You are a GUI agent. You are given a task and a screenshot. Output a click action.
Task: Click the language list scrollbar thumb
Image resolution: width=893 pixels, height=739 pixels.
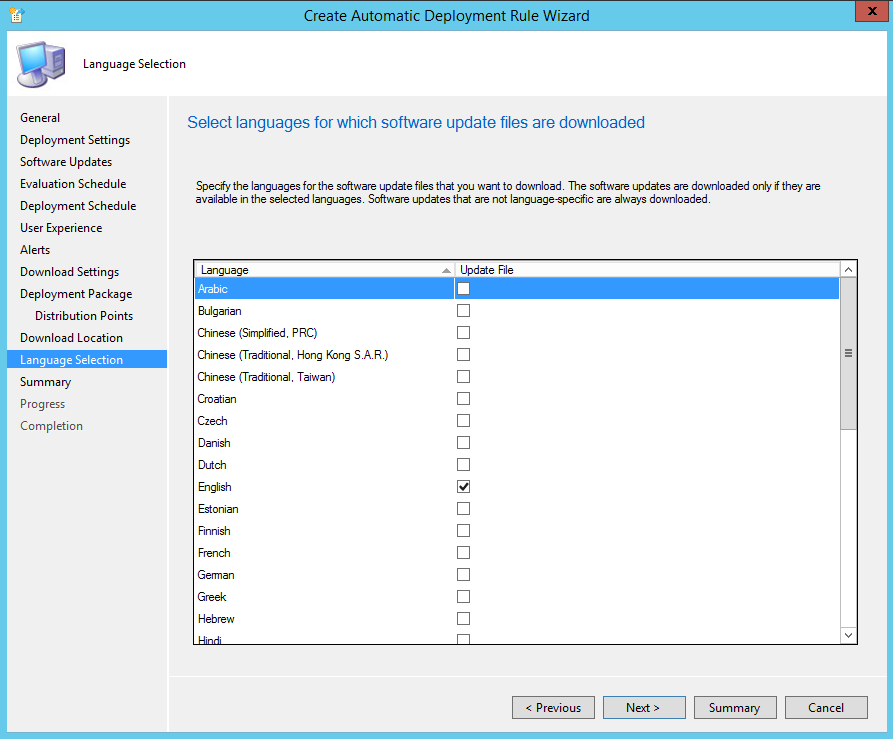pyautogui.click(x=848, y=353)
